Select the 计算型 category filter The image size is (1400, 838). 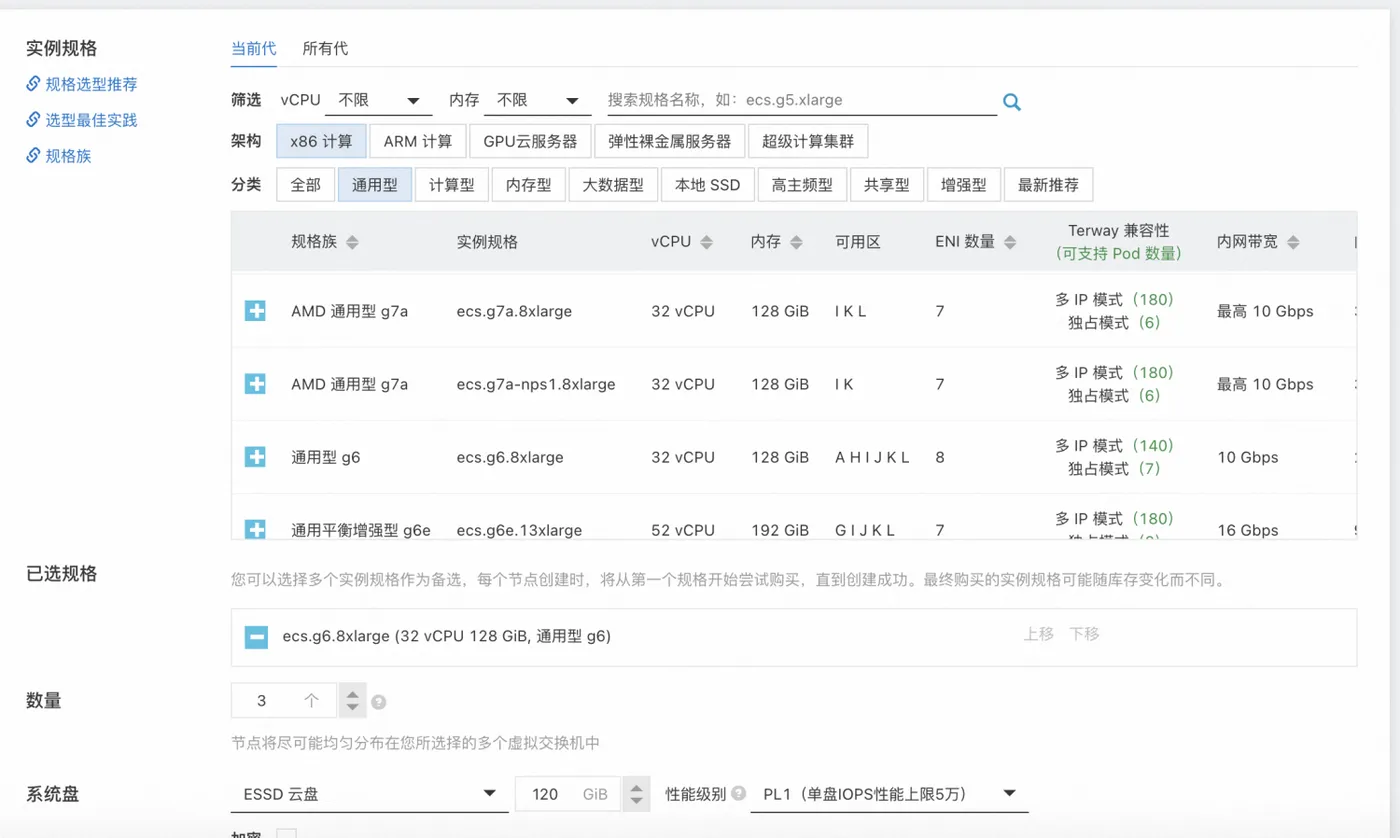(452, 185)
